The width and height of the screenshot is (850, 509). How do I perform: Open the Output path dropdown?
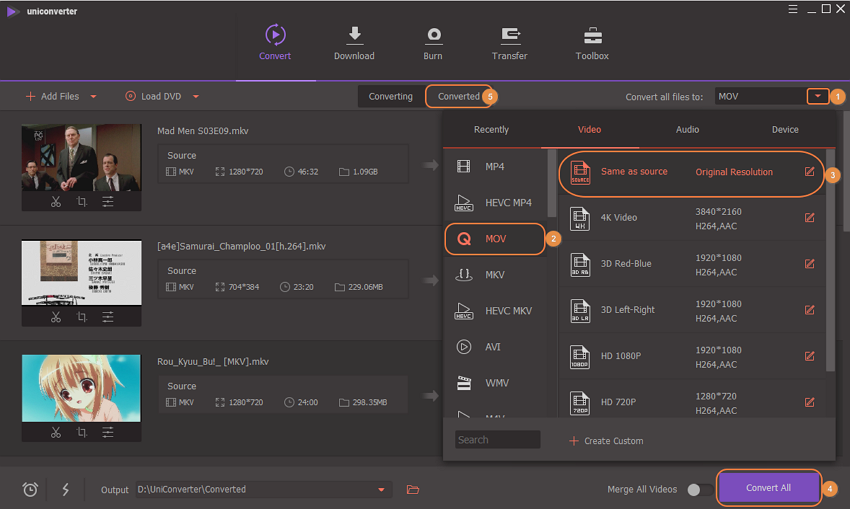click(x=382, y=489)
